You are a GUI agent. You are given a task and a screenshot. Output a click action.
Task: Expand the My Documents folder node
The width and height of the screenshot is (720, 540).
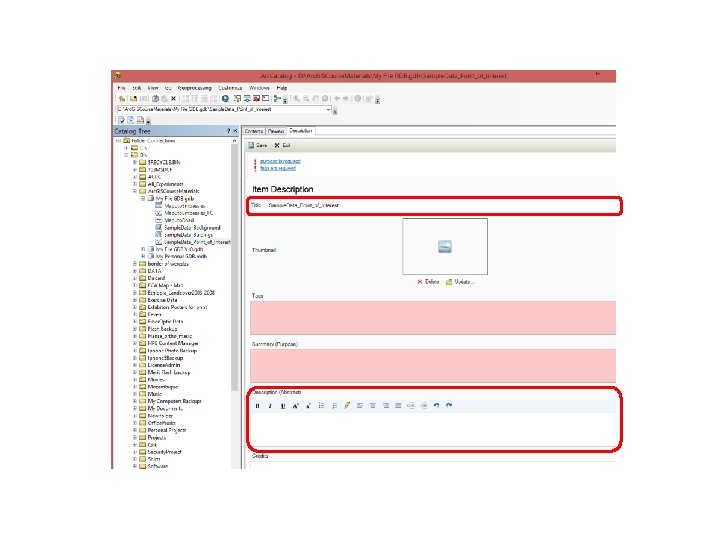(x=135, y=408)
